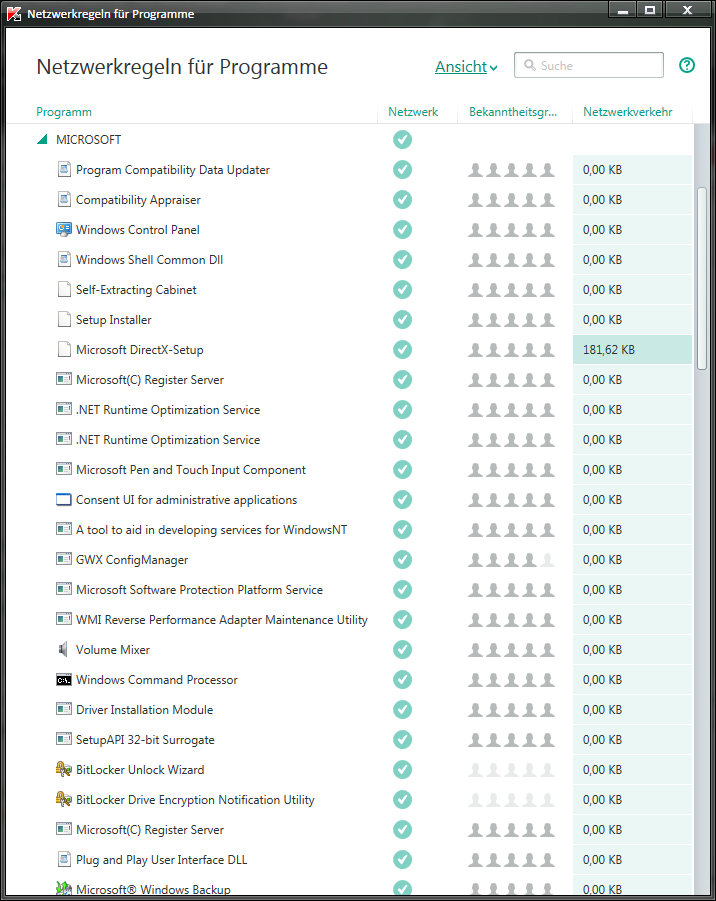
Task: Toggle network status for Windows Control Panel
Action: click(x=402, y=229)
